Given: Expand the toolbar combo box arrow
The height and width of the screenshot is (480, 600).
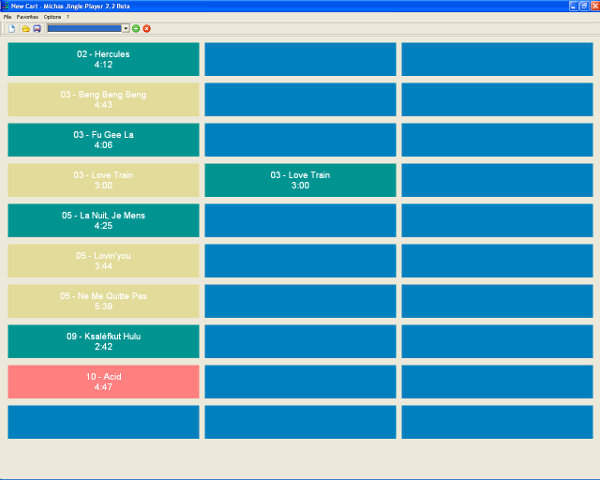Looking at the screenshot, I should point(125,28).
